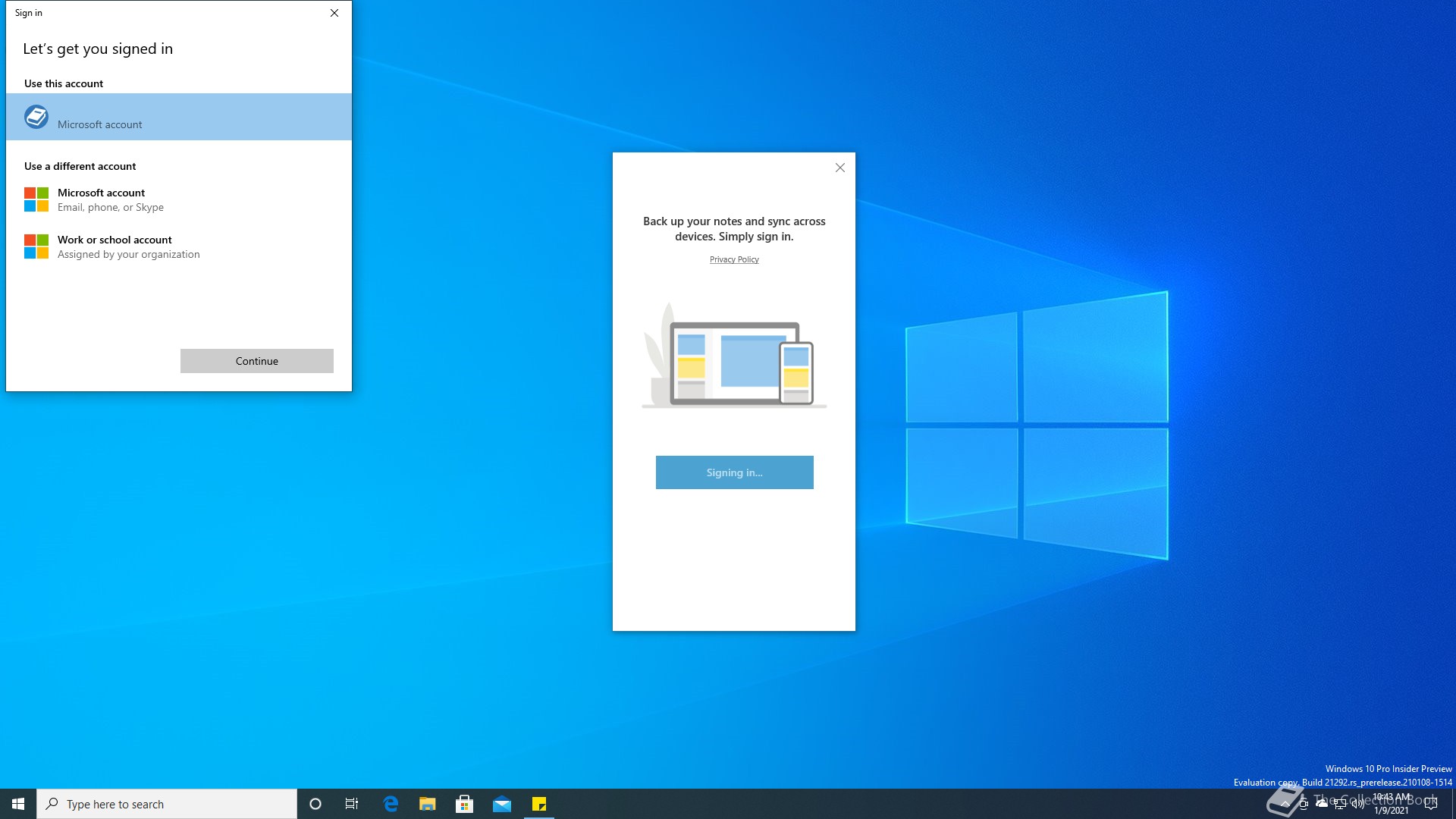The width and height of the screenshot is (1456, 819).
Task: Launch Microsoft Edge from the taskbar
Action: pyautogui.click(x=391, y=804)
